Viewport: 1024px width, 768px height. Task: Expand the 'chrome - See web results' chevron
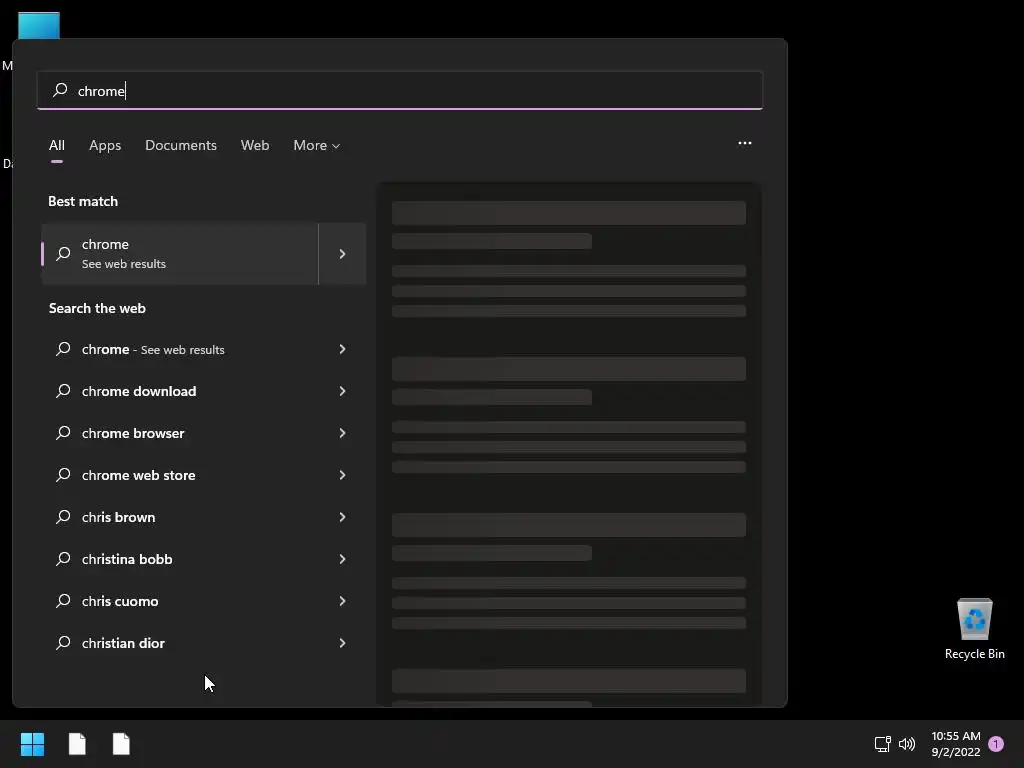pyautogui.click(x=342, y=349)
